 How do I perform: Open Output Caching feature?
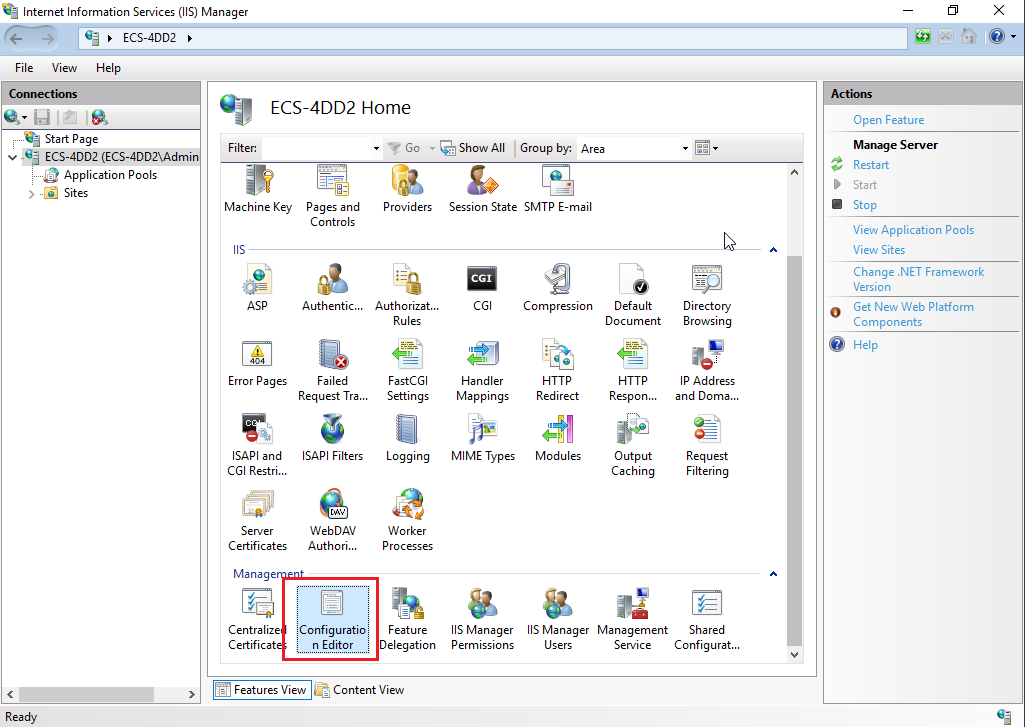coord(632,445)
